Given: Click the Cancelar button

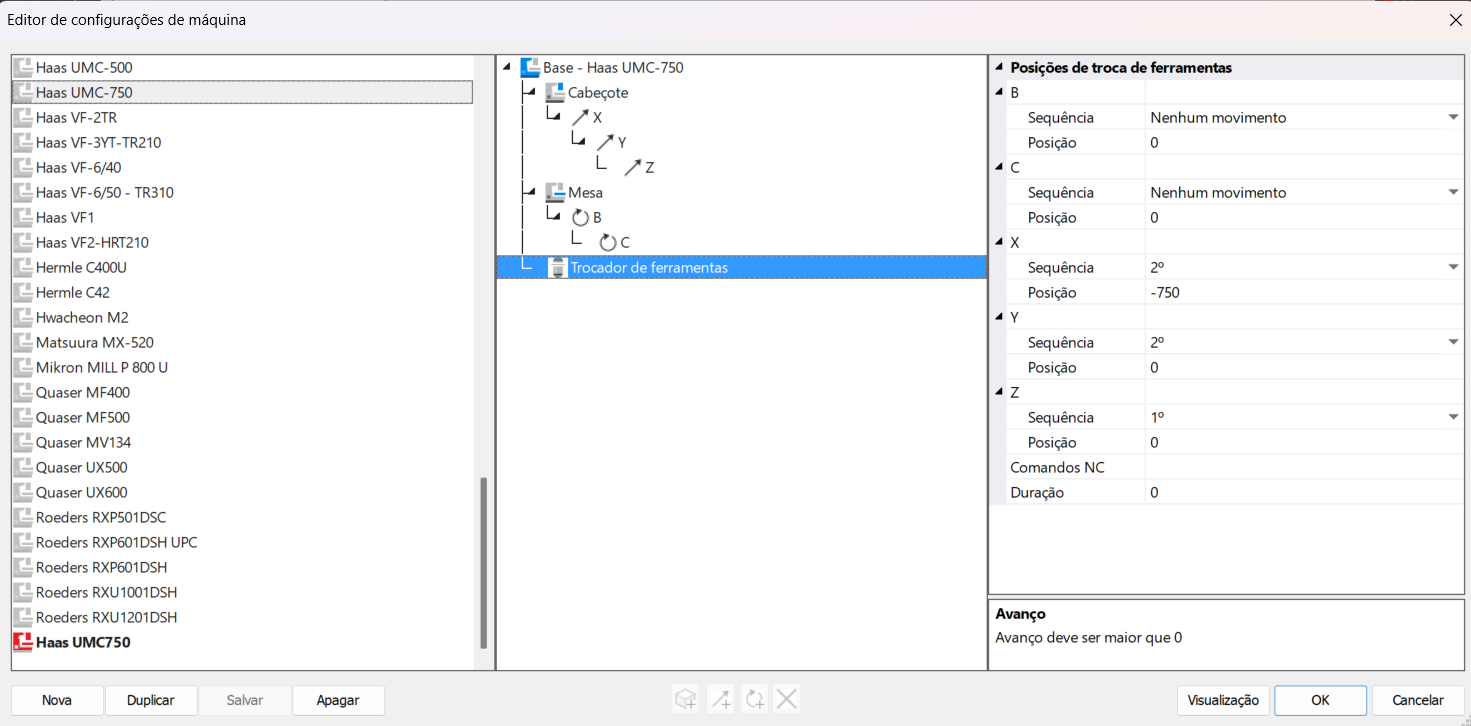Looking at the screenshot, I should click(x=1418, y=700).
